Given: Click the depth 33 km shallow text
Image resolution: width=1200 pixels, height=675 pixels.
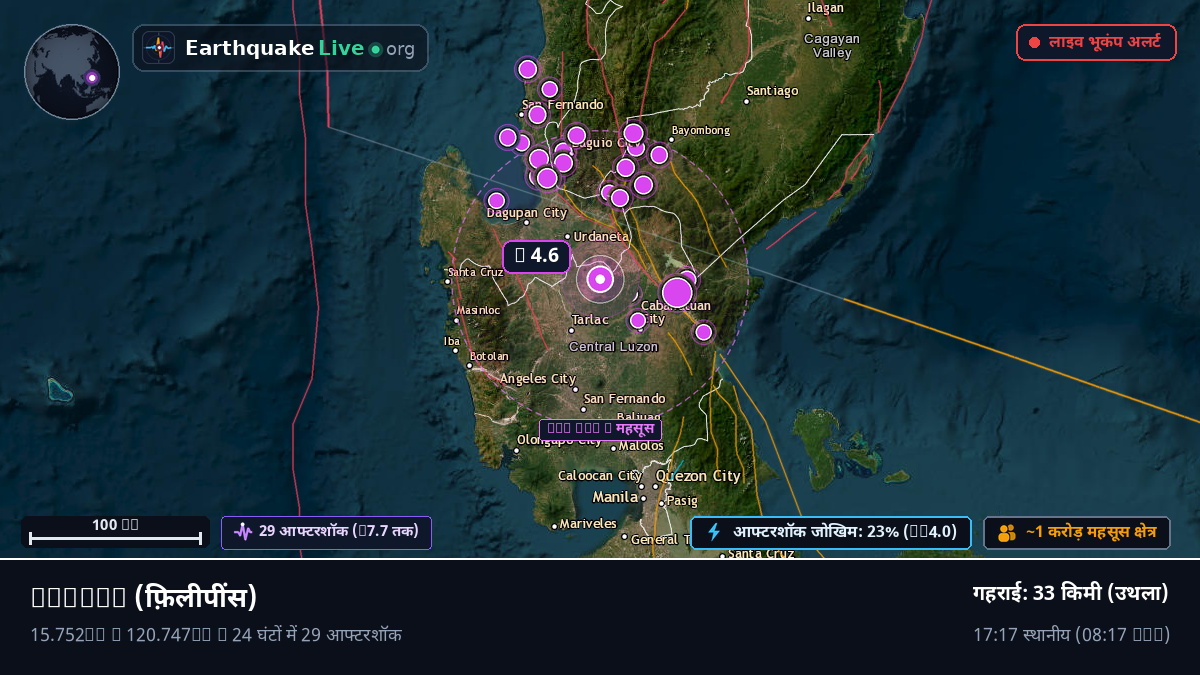Looking at the screenshot, I should (1071, 593).
